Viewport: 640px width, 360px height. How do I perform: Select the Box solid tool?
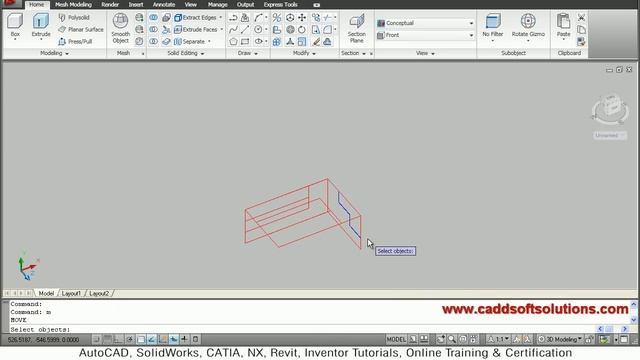tap(15, 25)
